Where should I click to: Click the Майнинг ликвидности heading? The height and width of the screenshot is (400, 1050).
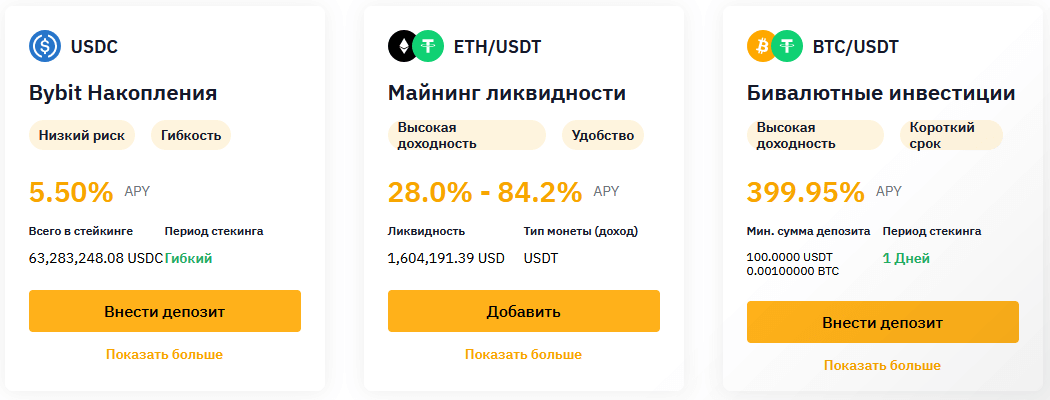point(507,94)
